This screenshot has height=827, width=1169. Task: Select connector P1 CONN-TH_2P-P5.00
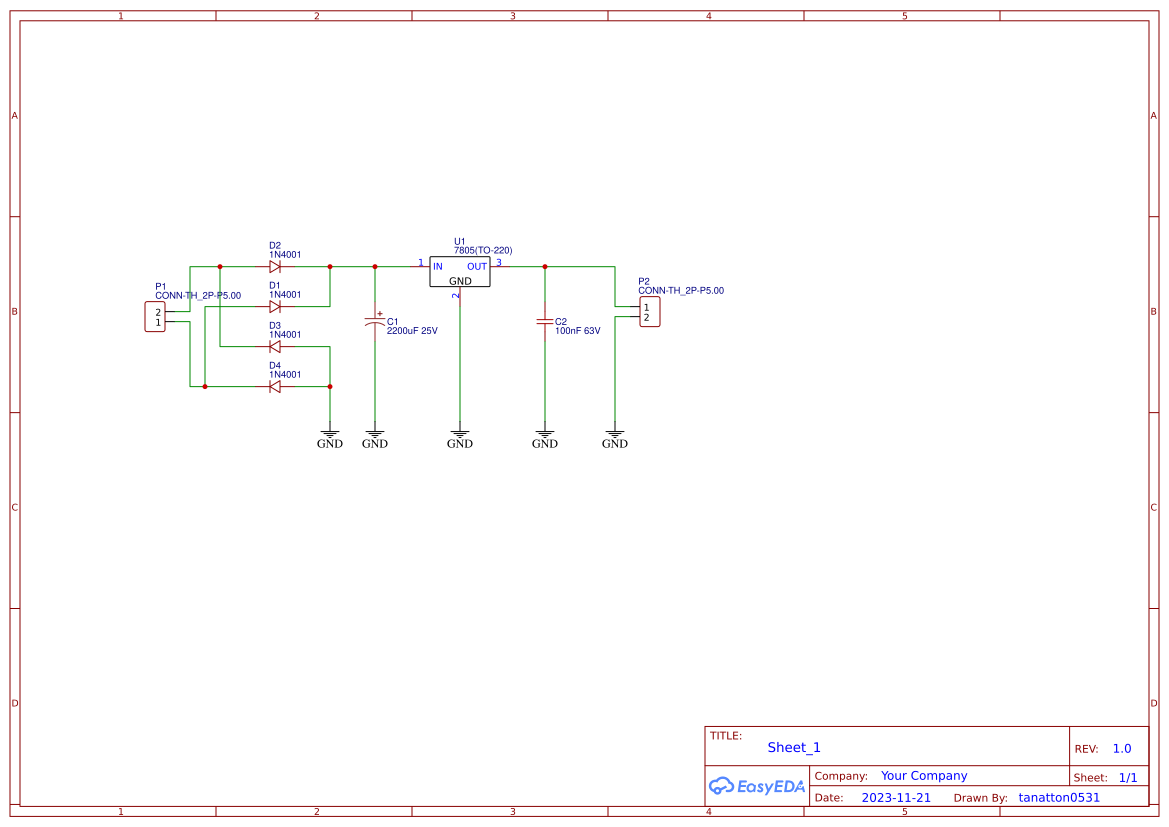[156, 315]
